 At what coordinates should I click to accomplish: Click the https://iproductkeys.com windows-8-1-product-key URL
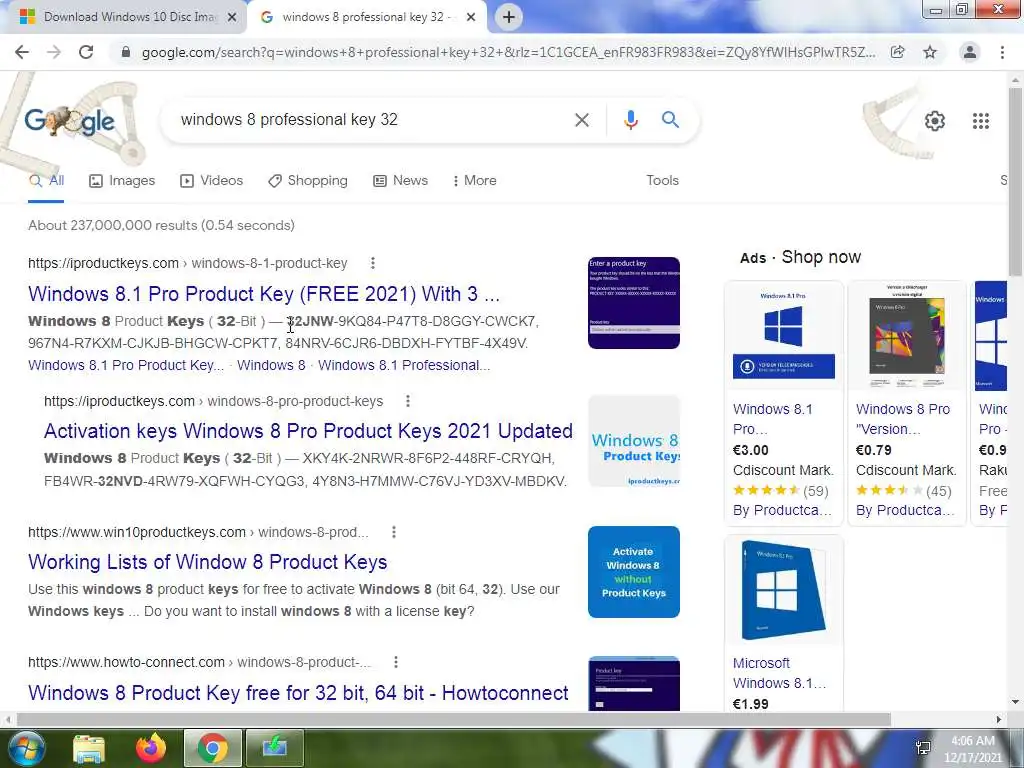[188, 263]
